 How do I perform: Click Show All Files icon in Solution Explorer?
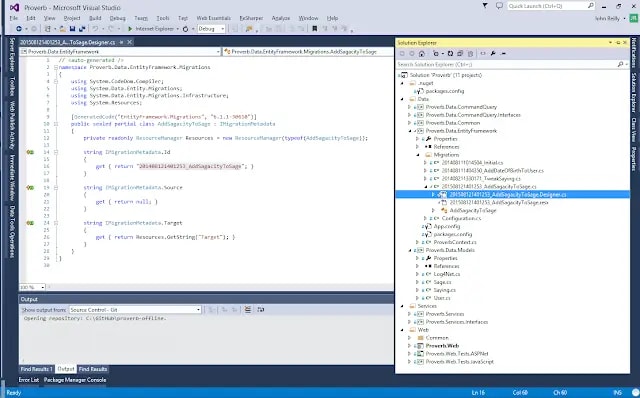[x=470, y=53]
